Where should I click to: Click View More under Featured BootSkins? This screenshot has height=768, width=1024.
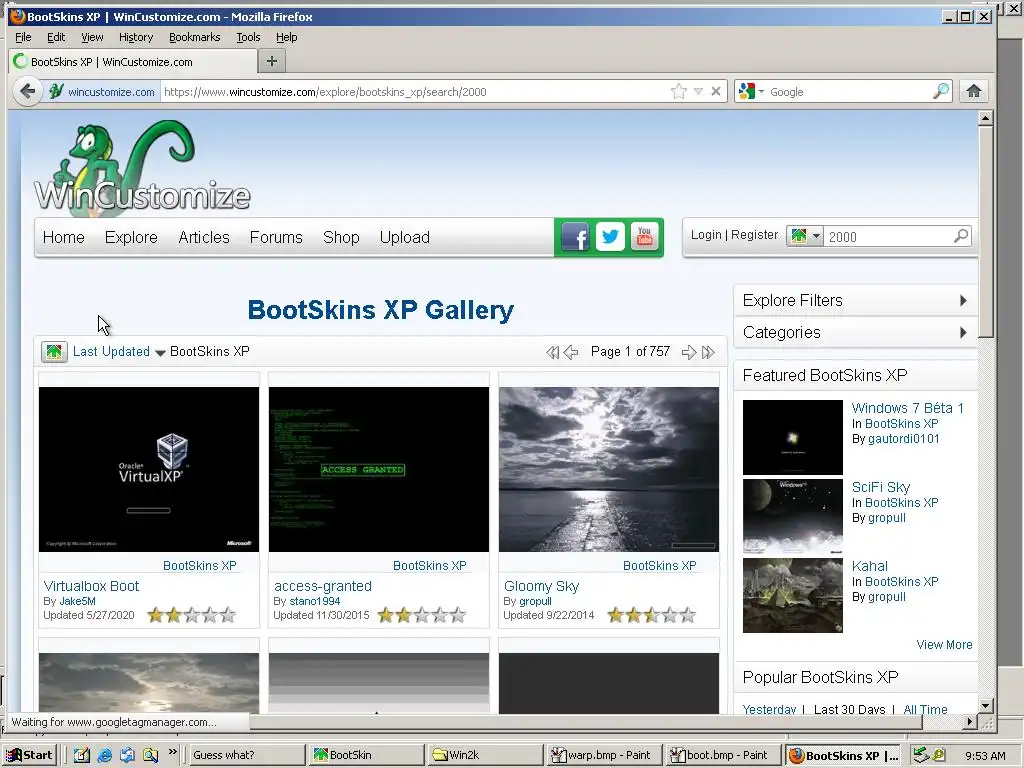(944, 645)
